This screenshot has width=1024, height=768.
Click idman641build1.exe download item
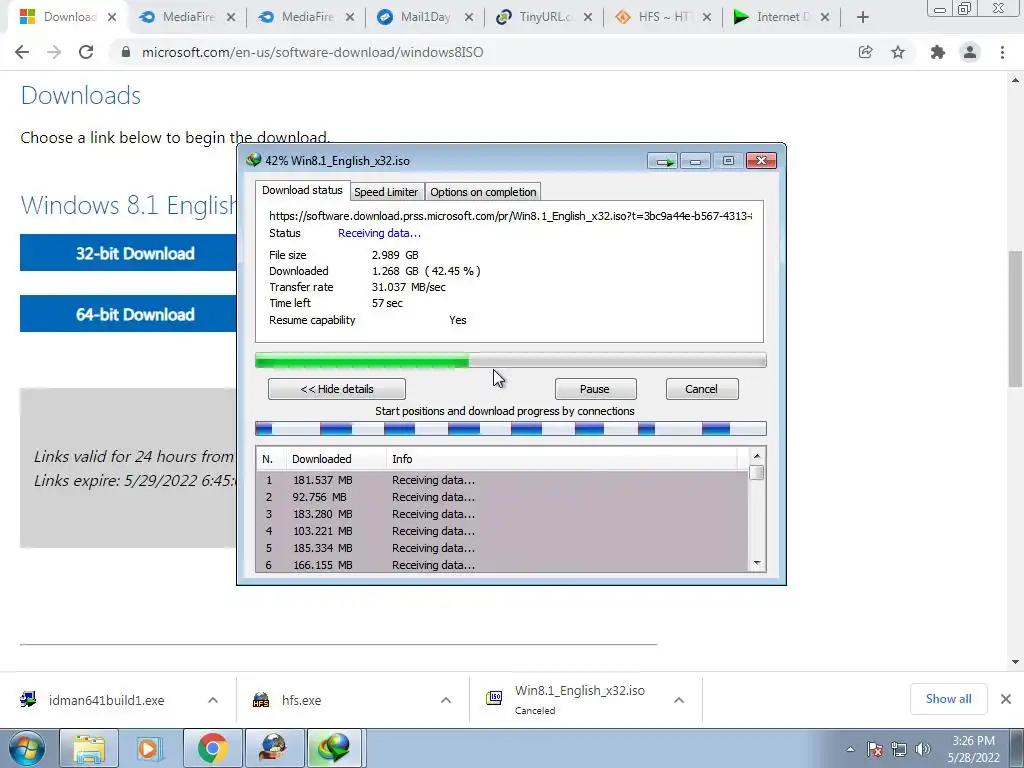(106, 700)
